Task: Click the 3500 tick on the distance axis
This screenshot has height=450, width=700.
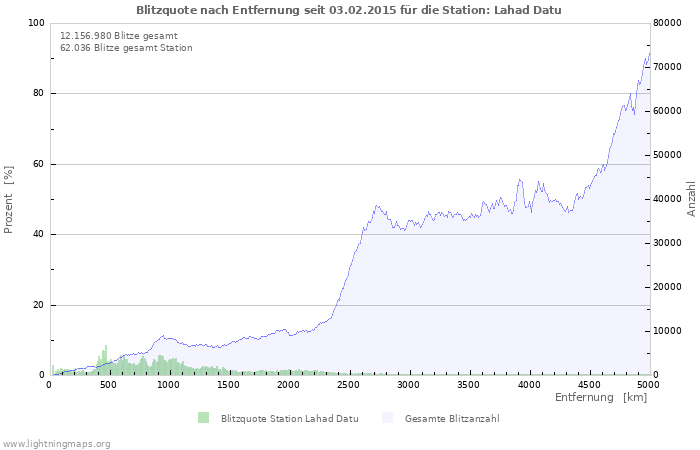Action: point(468,385)
